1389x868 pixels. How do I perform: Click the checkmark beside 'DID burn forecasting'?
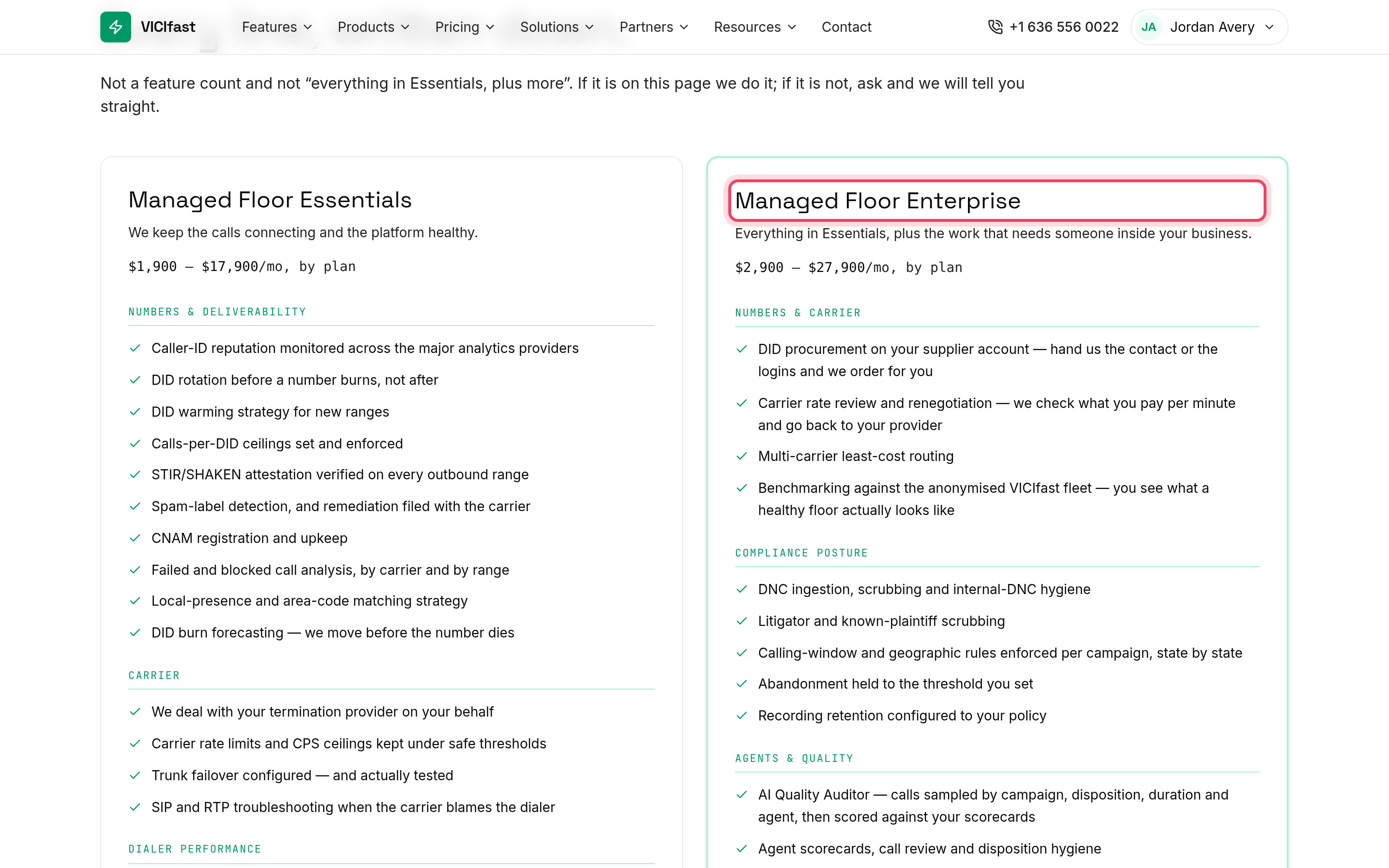(x=135, y=633)
